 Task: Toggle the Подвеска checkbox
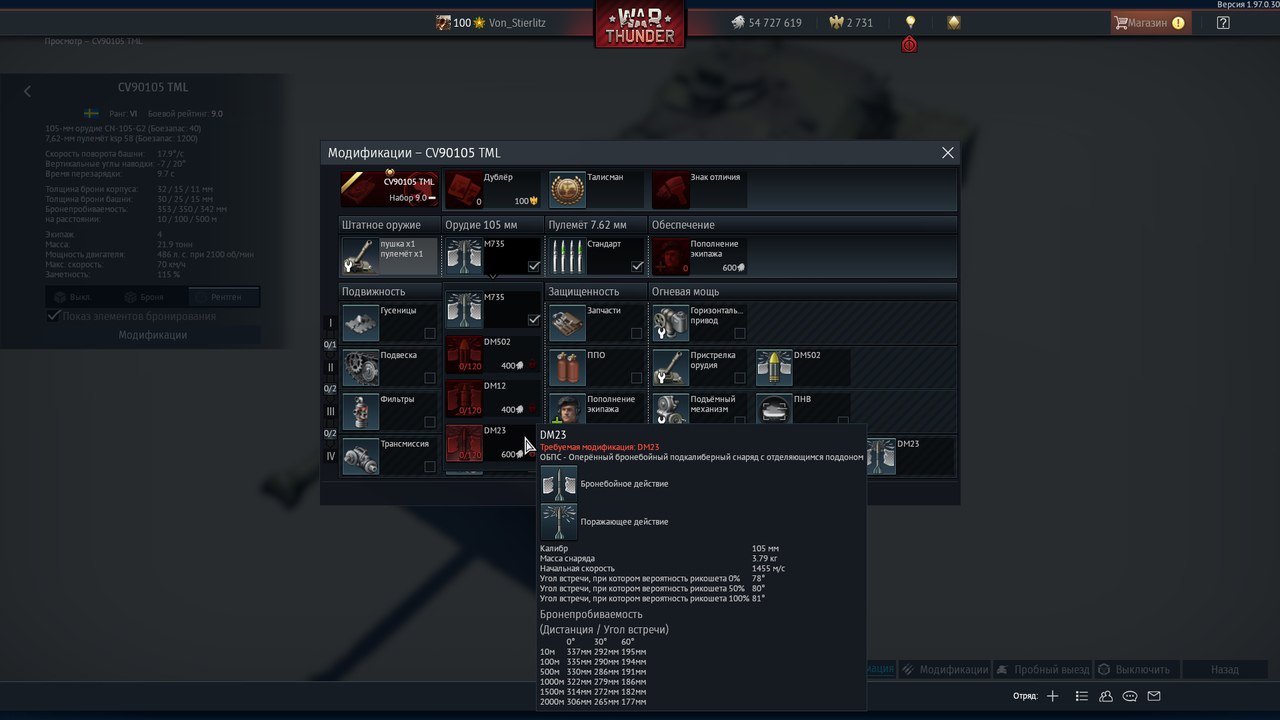pyautogui.click(x=430, y=378)
